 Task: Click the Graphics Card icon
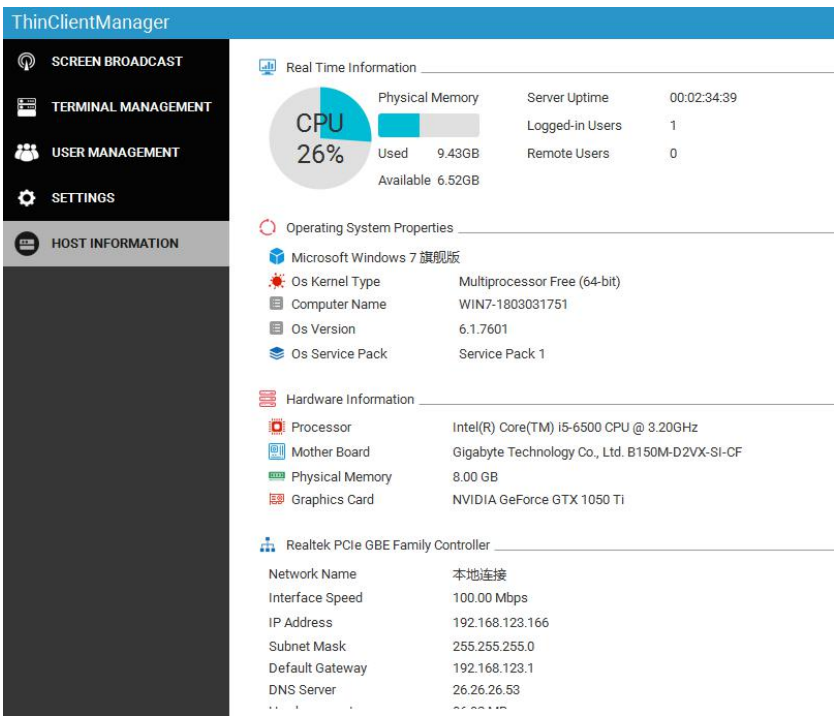[x=277, y=500]
